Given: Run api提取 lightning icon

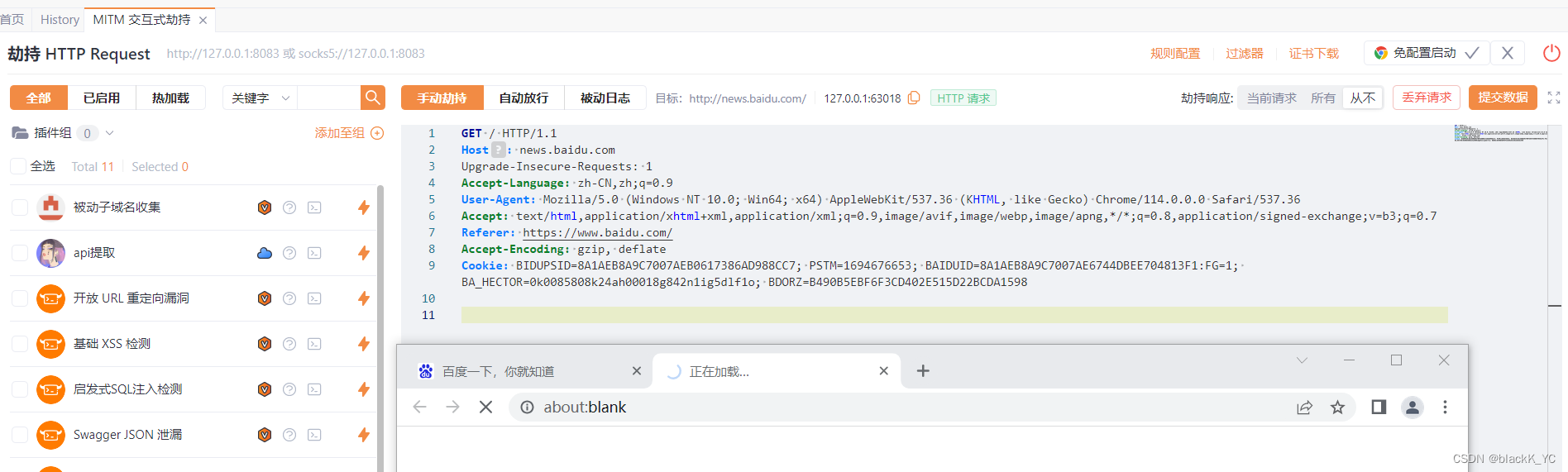Looking at the screenshot, I should (x=363, y=253).
